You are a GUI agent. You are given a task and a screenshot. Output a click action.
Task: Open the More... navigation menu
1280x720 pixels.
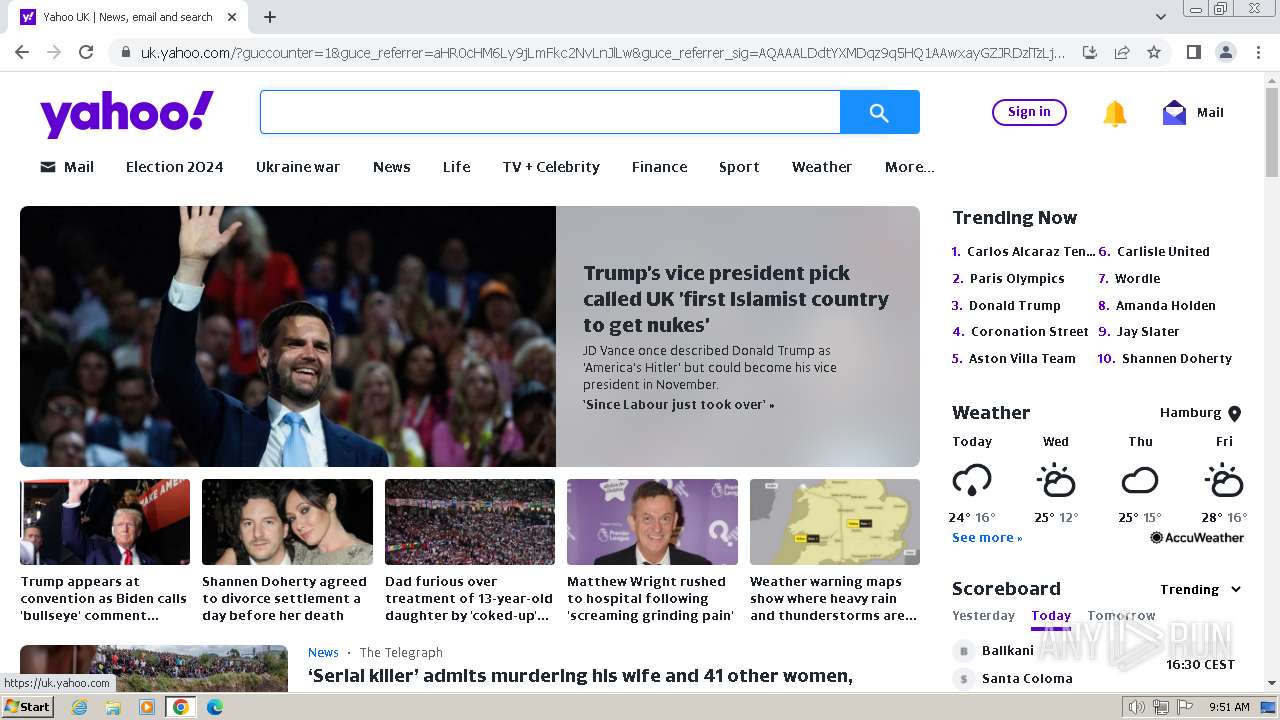(x=909, y=167)
